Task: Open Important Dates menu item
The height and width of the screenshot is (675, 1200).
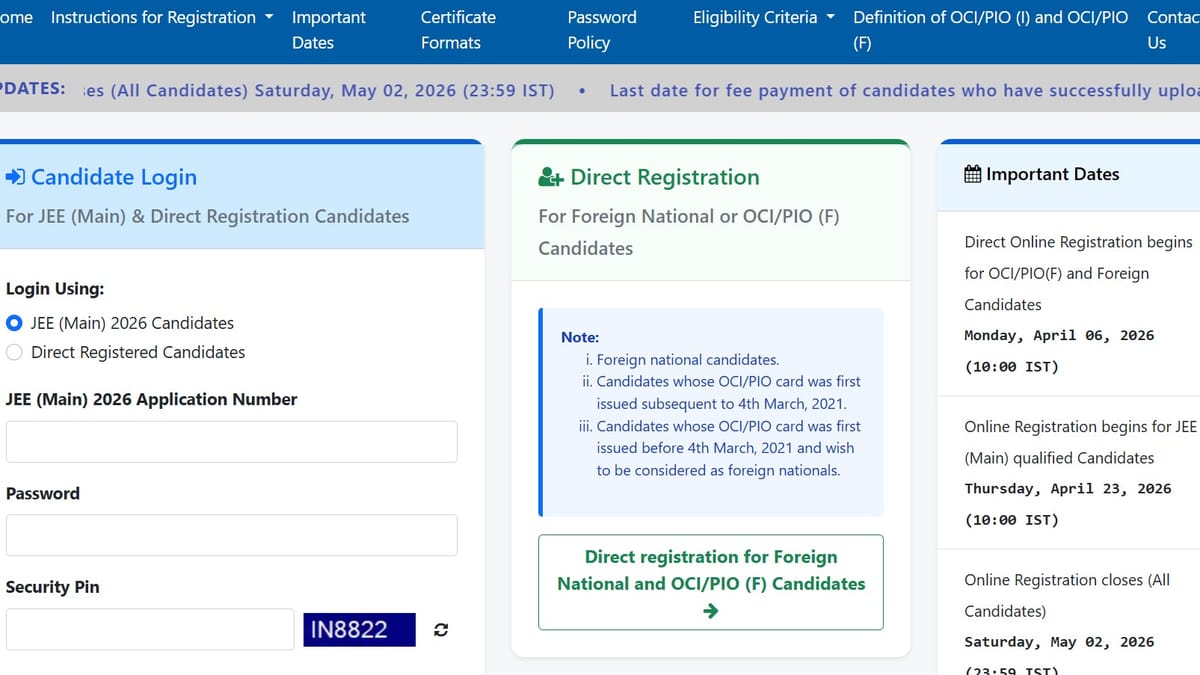Action: [329, 30]
